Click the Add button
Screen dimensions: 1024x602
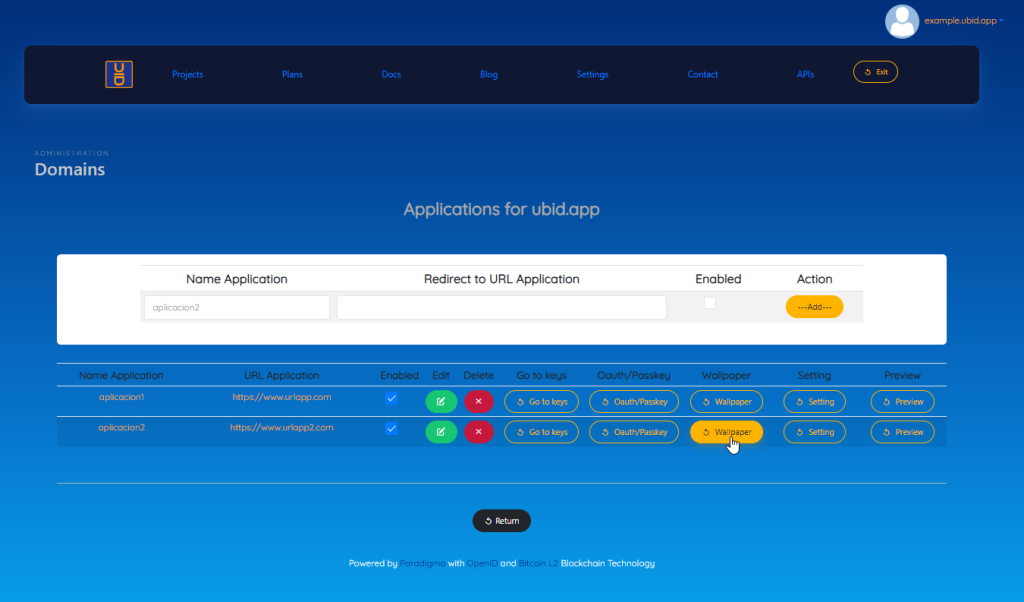coord(814,307)
